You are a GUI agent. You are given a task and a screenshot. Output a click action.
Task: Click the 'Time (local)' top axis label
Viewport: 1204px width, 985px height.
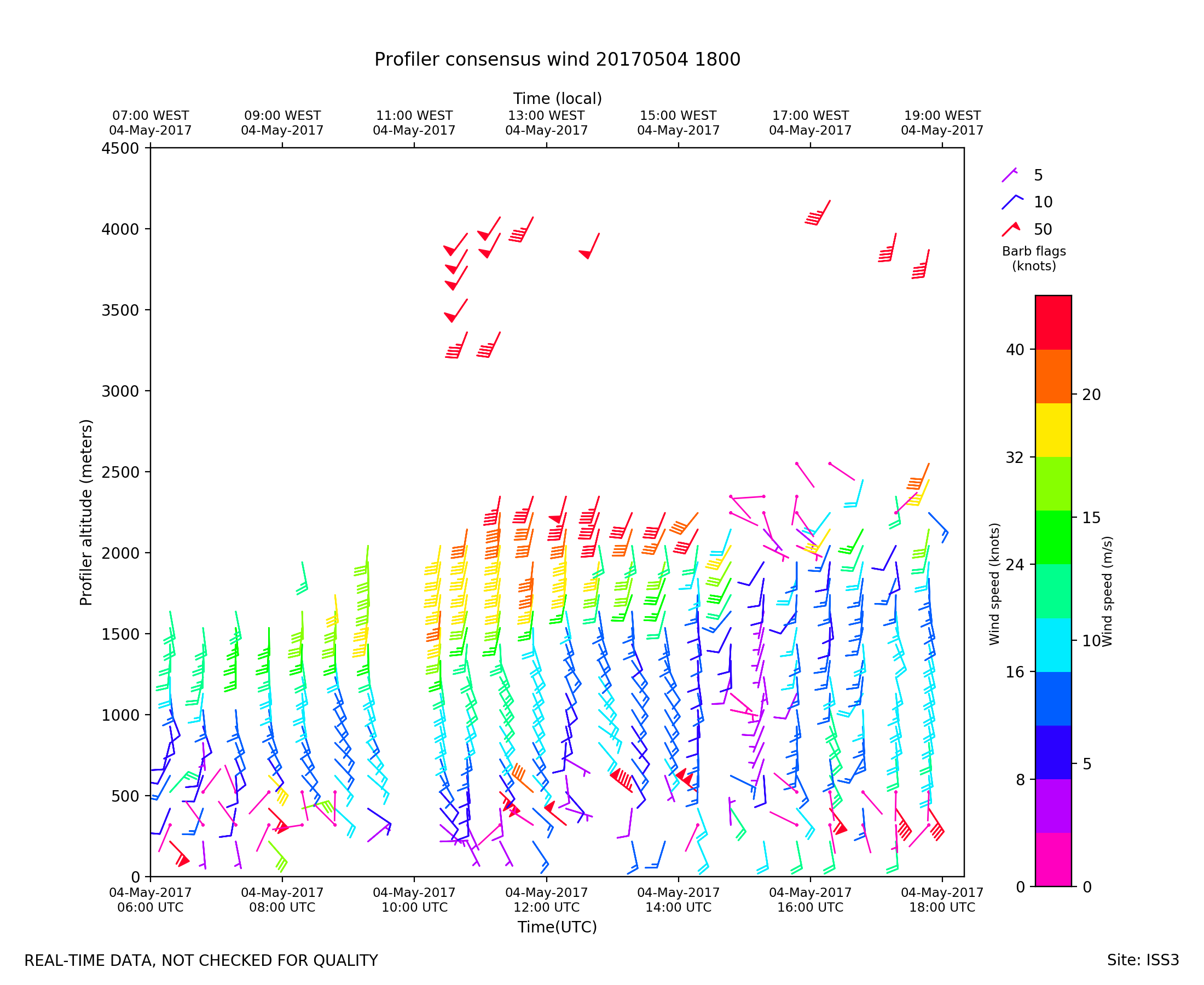557,99
